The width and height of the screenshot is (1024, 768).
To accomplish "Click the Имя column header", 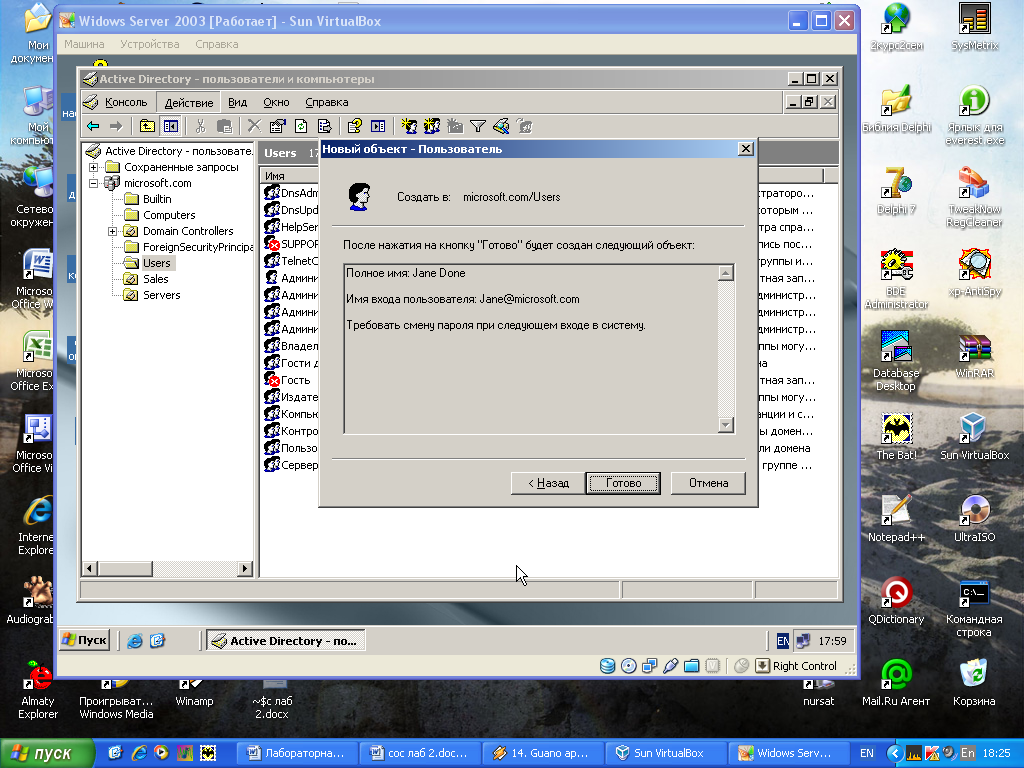I will click(289, 176).
